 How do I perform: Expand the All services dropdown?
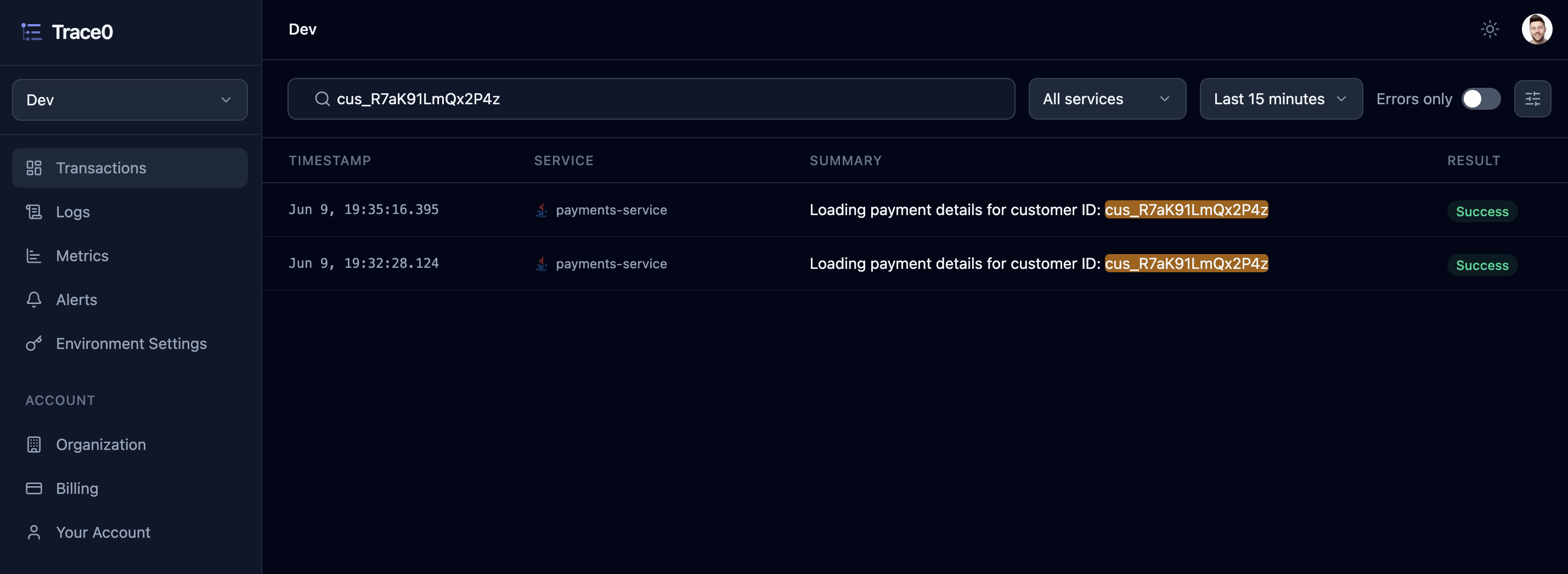click(x=1107, y=99)
